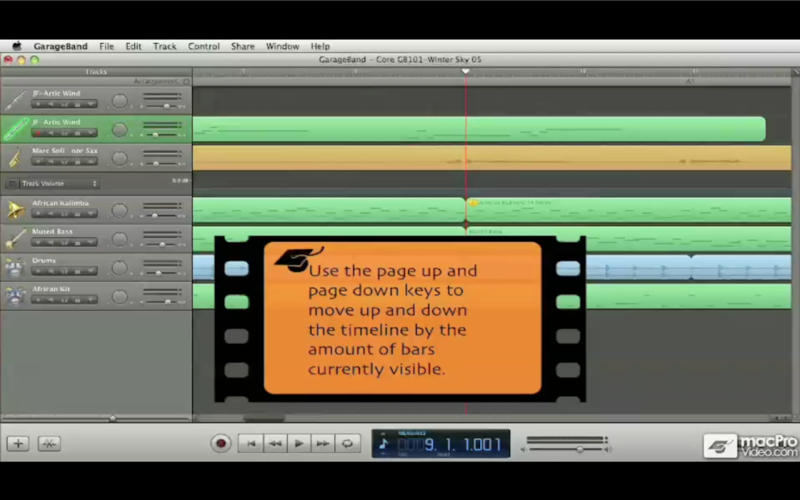Mute the African Kalimba track

tap(51, 214)
